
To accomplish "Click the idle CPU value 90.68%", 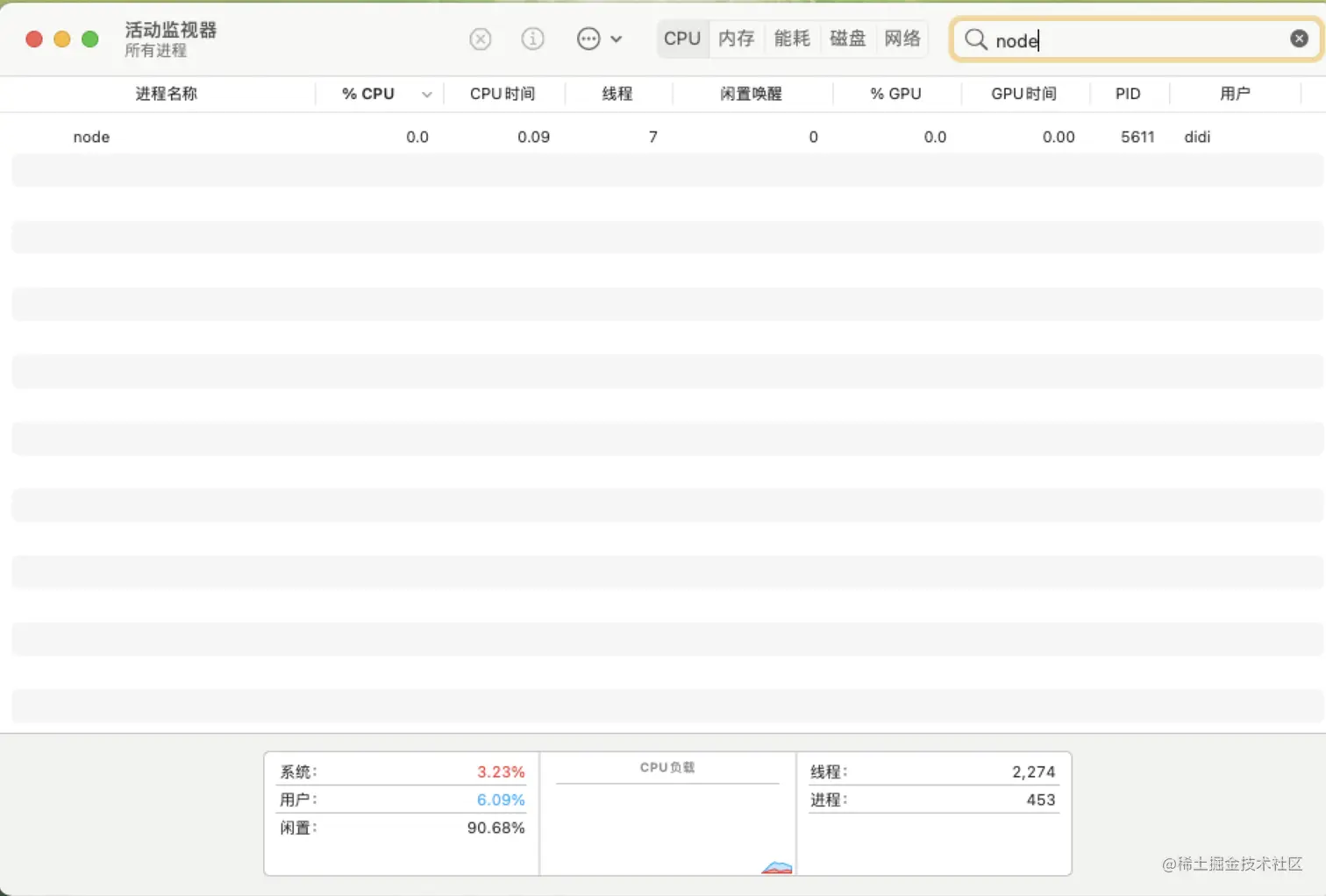I will 495,828.
